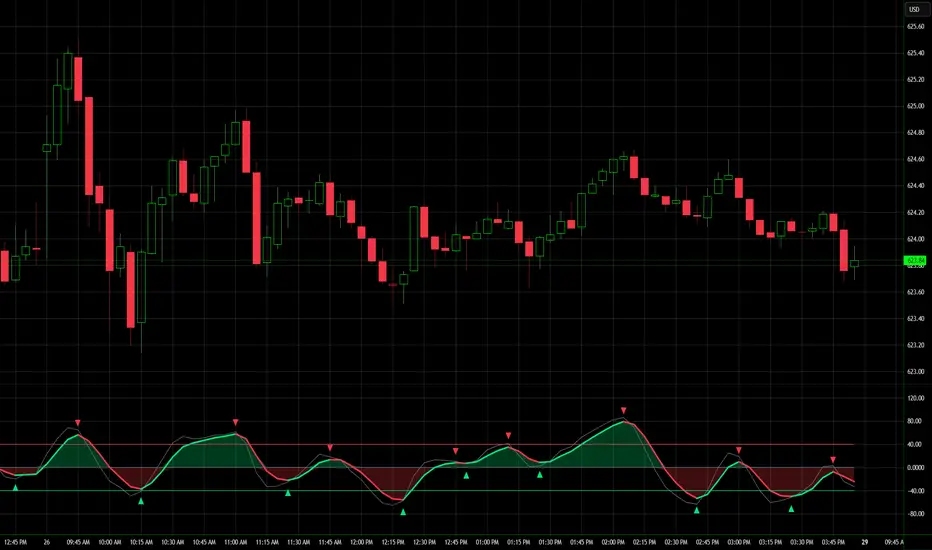The image size is (932, 550).
Task: Pick the 11:00 AM time label
Action: click(x=235, y=542)
